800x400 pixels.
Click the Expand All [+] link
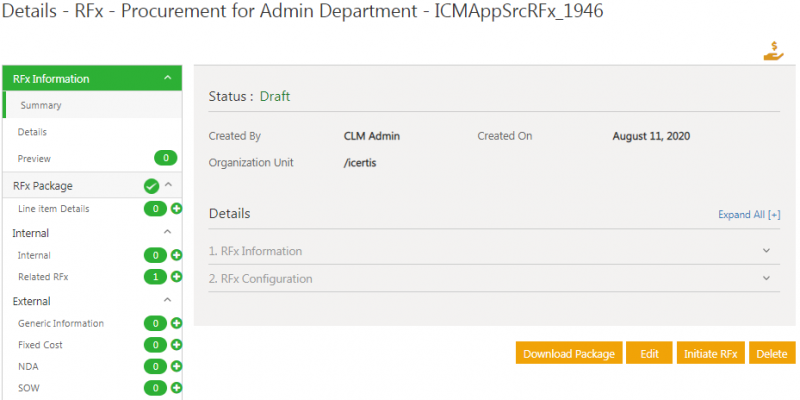point(748,214)
